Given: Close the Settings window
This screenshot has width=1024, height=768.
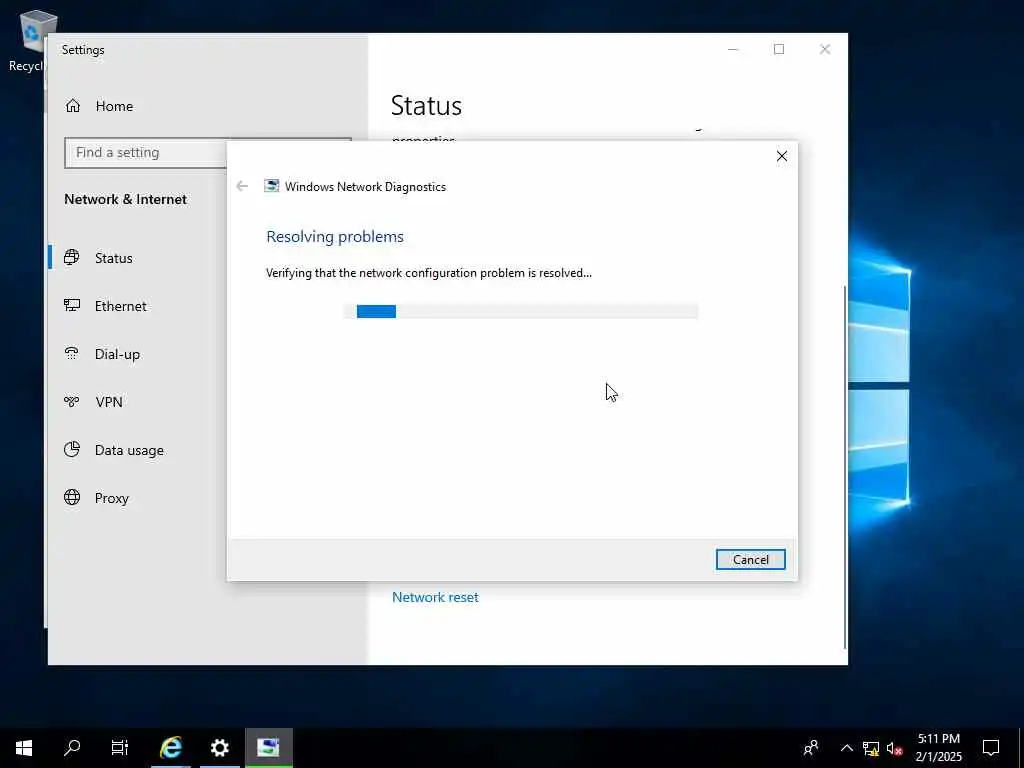Looking at the screenshot, I should [825, 50].
